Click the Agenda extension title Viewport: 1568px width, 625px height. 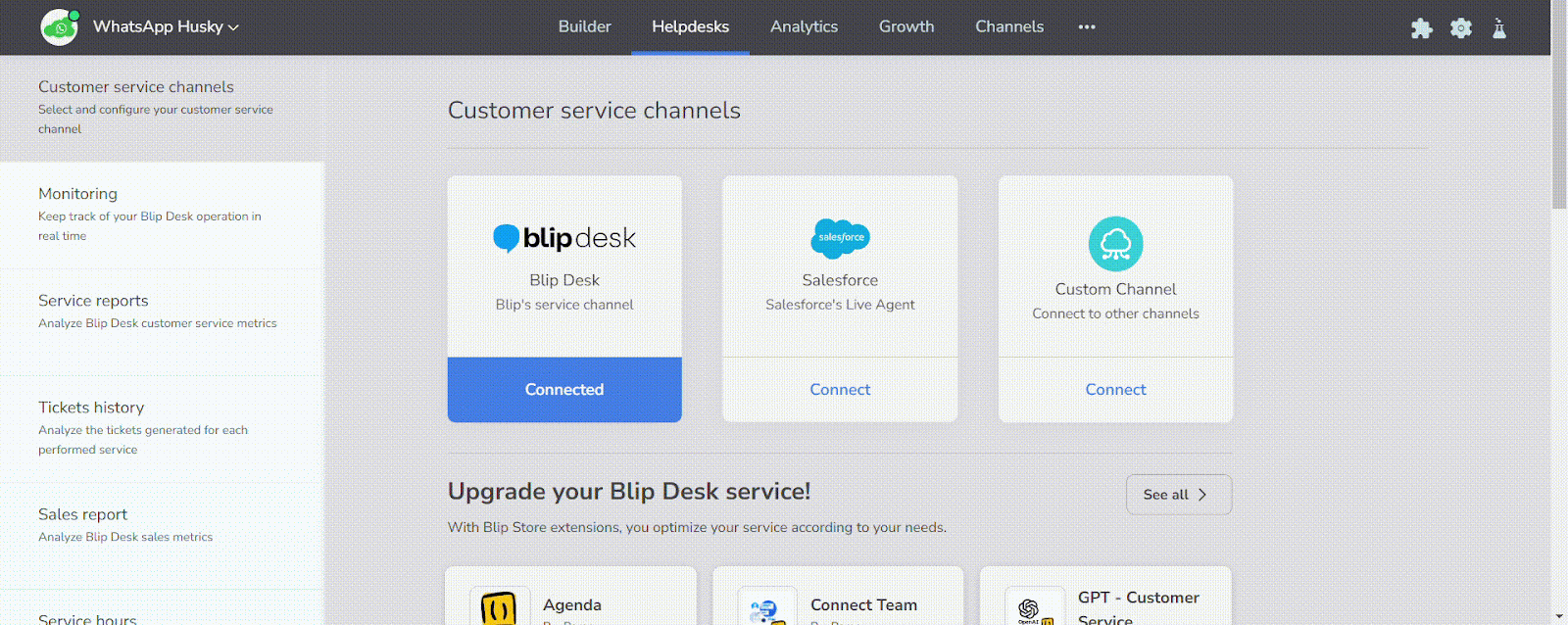(572, 605)
